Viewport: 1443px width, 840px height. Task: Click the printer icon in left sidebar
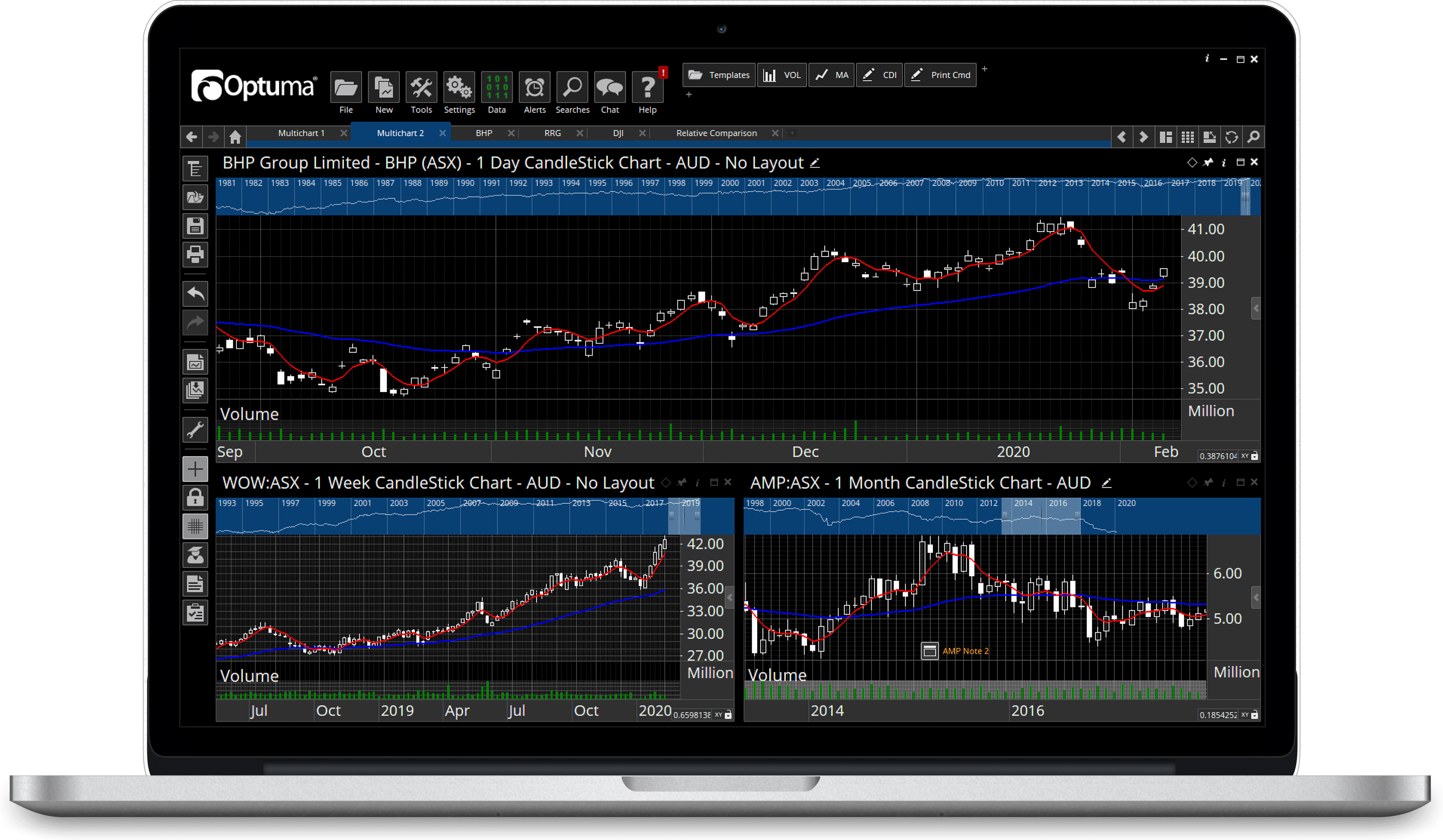pos(195,254)
